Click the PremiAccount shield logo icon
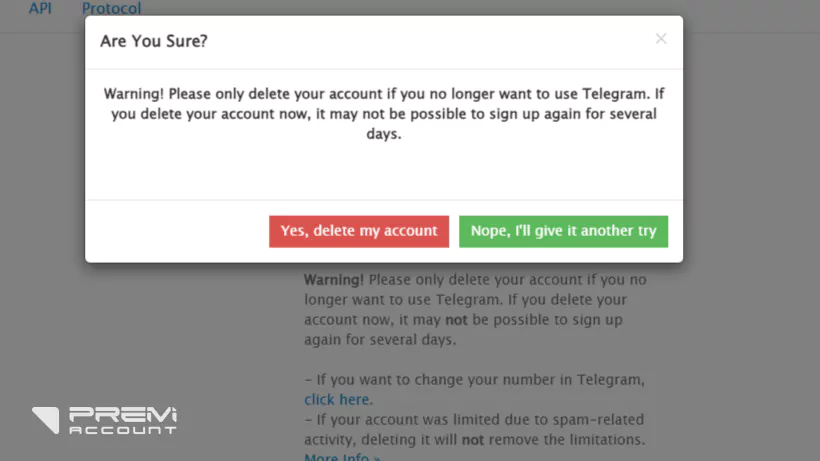Screen dimensions: 820x461 [45, 419]
